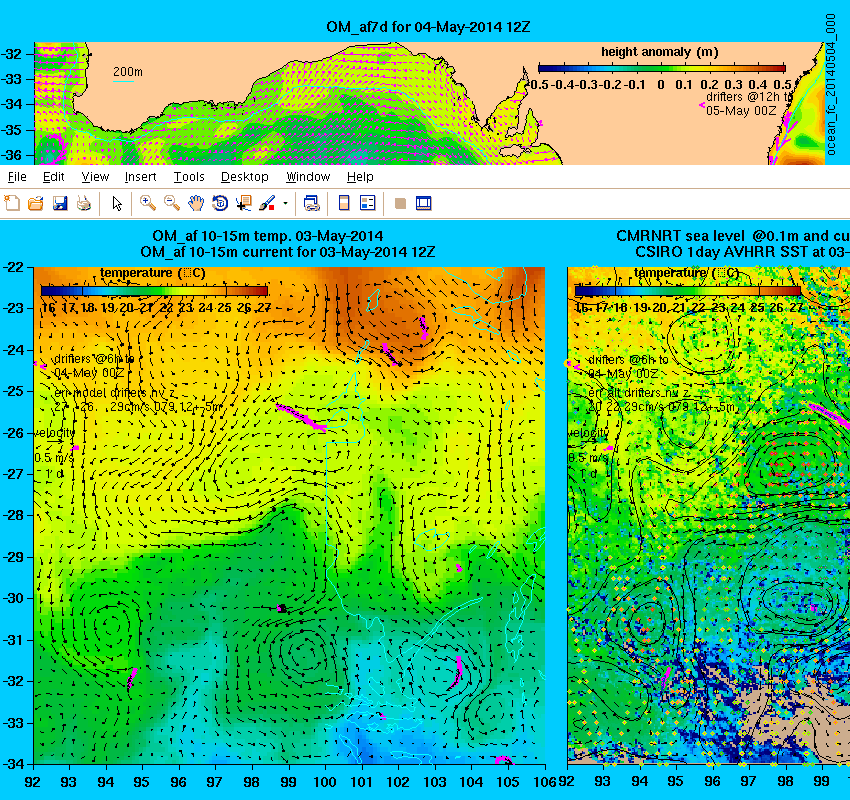Enable the Rotate 3D tool

tap(220, 203)
